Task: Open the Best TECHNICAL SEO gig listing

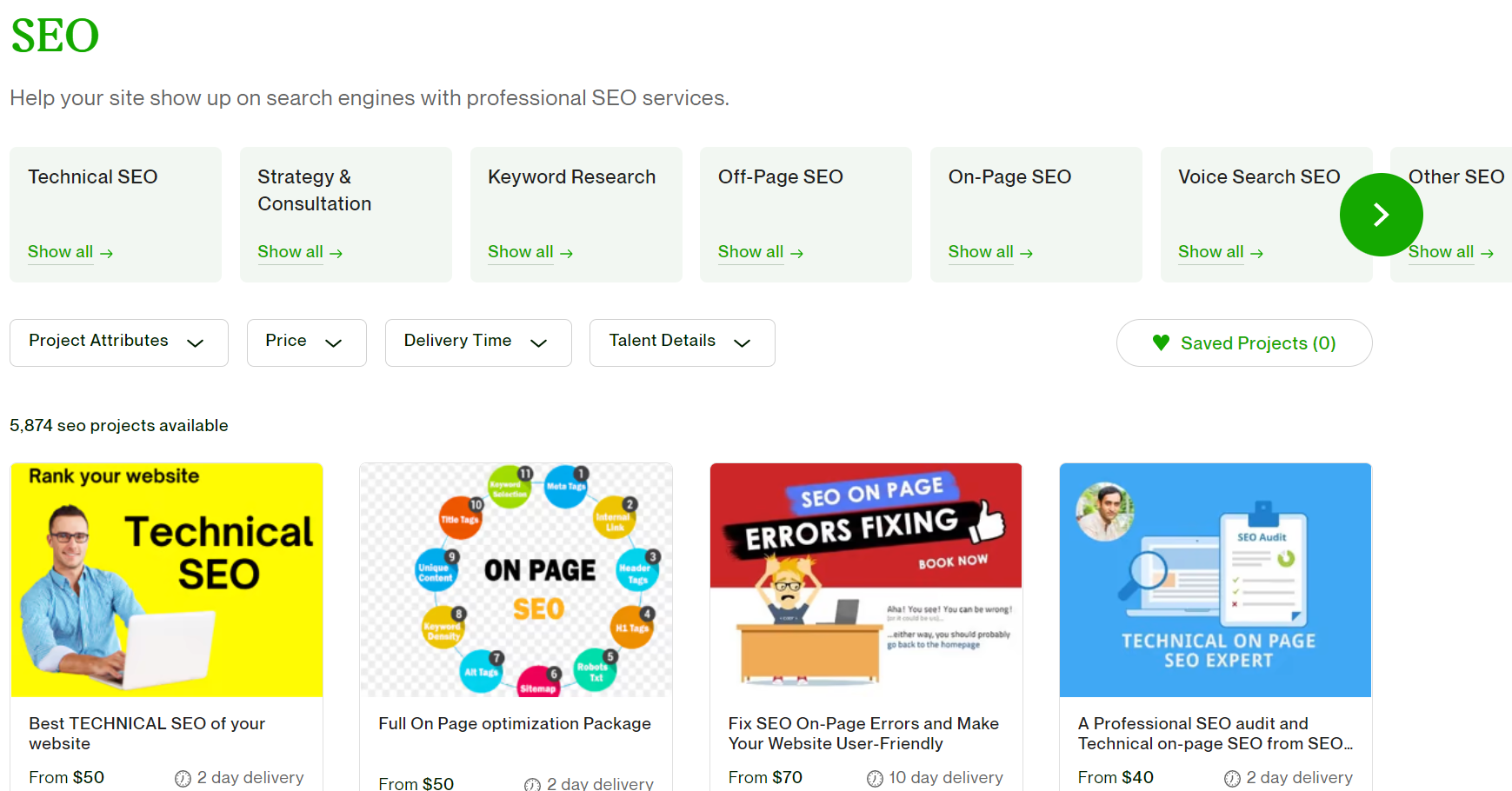Action: coord(146,733)
